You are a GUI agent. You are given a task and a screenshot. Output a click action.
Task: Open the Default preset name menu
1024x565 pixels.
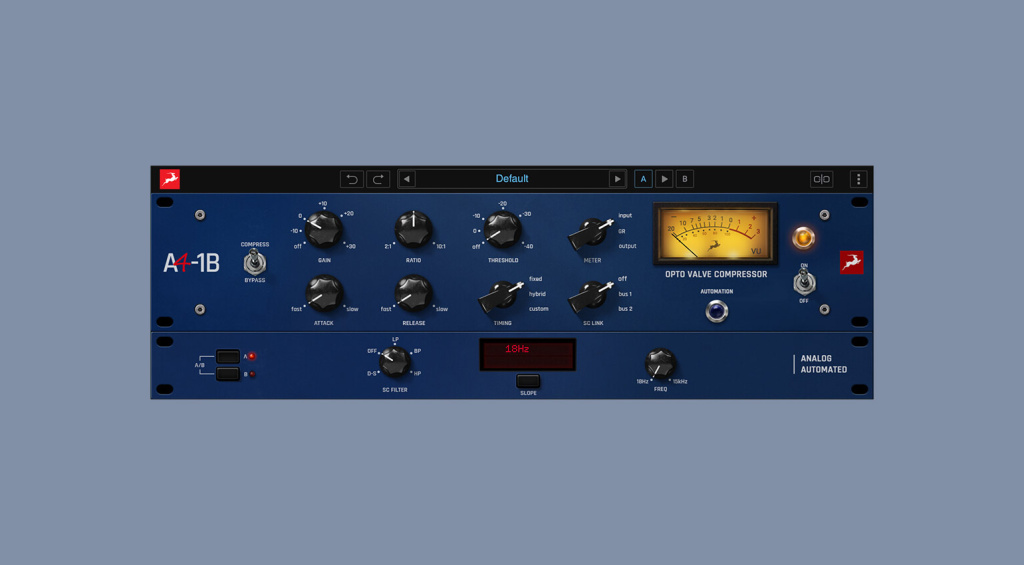tap(512, 179)
